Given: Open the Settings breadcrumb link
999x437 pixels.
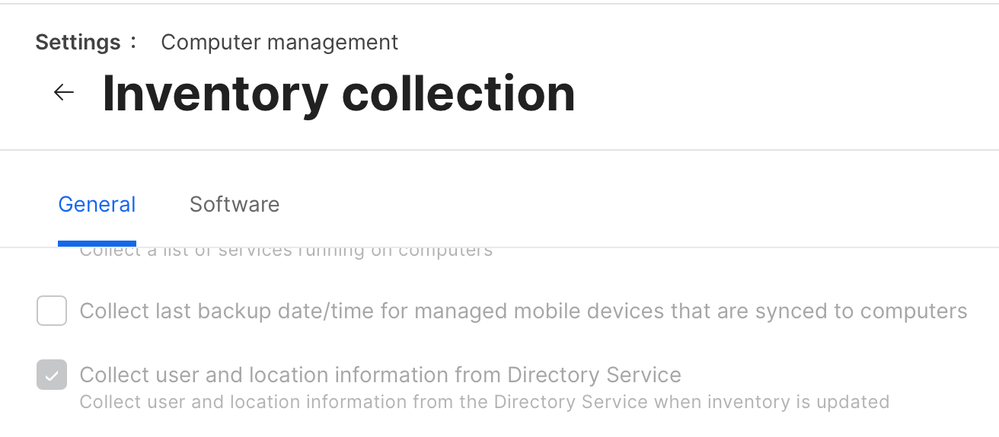Looking at the screenshot, I should 78,43.
